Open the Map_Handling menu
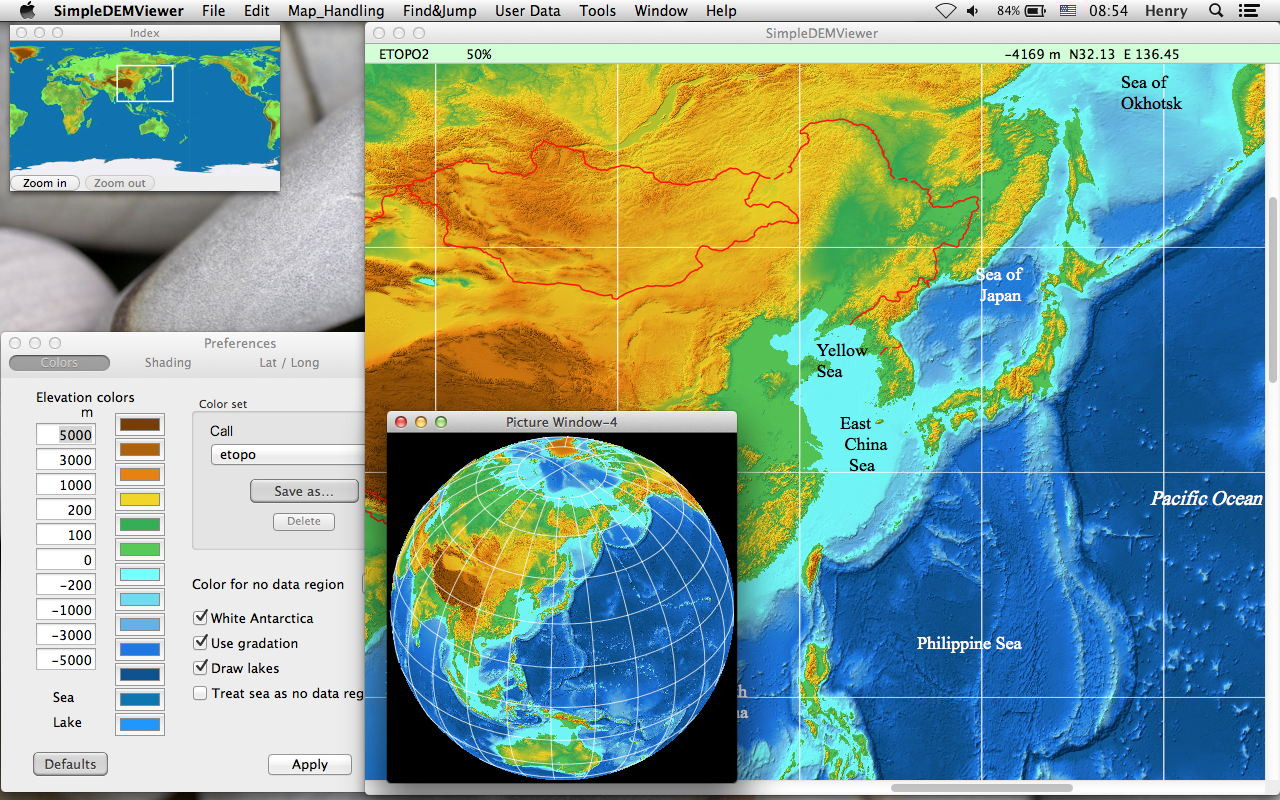 coord(336,11)
